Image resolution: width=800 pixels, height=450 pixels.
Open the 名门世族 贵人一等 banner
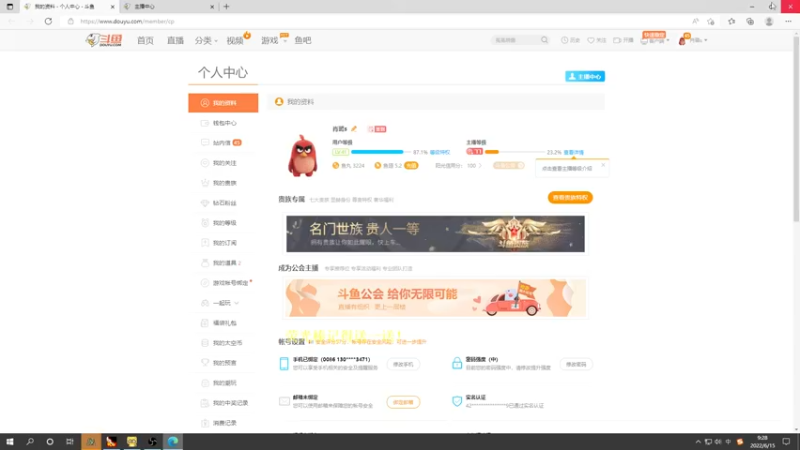point(435,234)
